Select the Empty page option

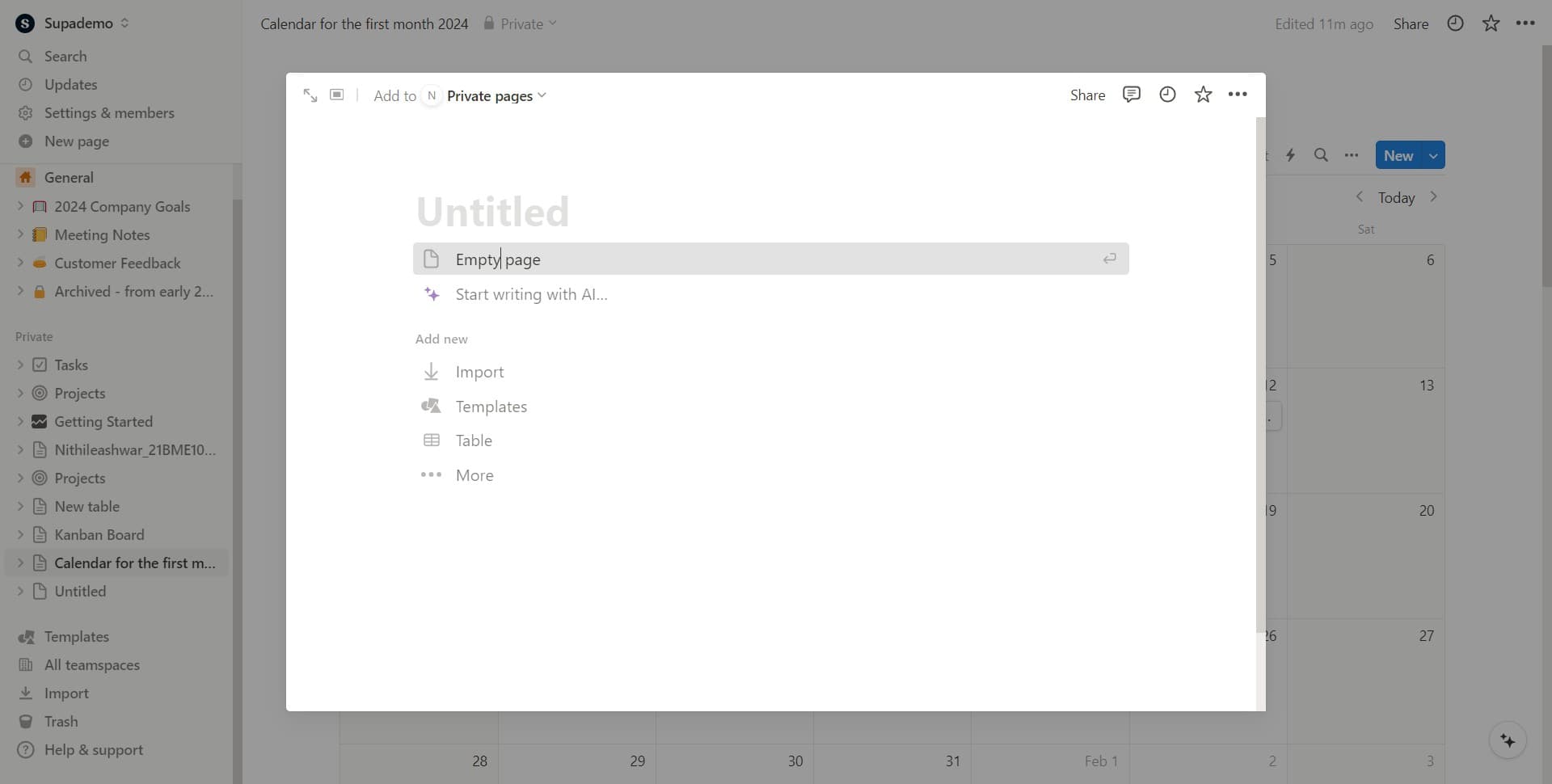tap(498, 259)
